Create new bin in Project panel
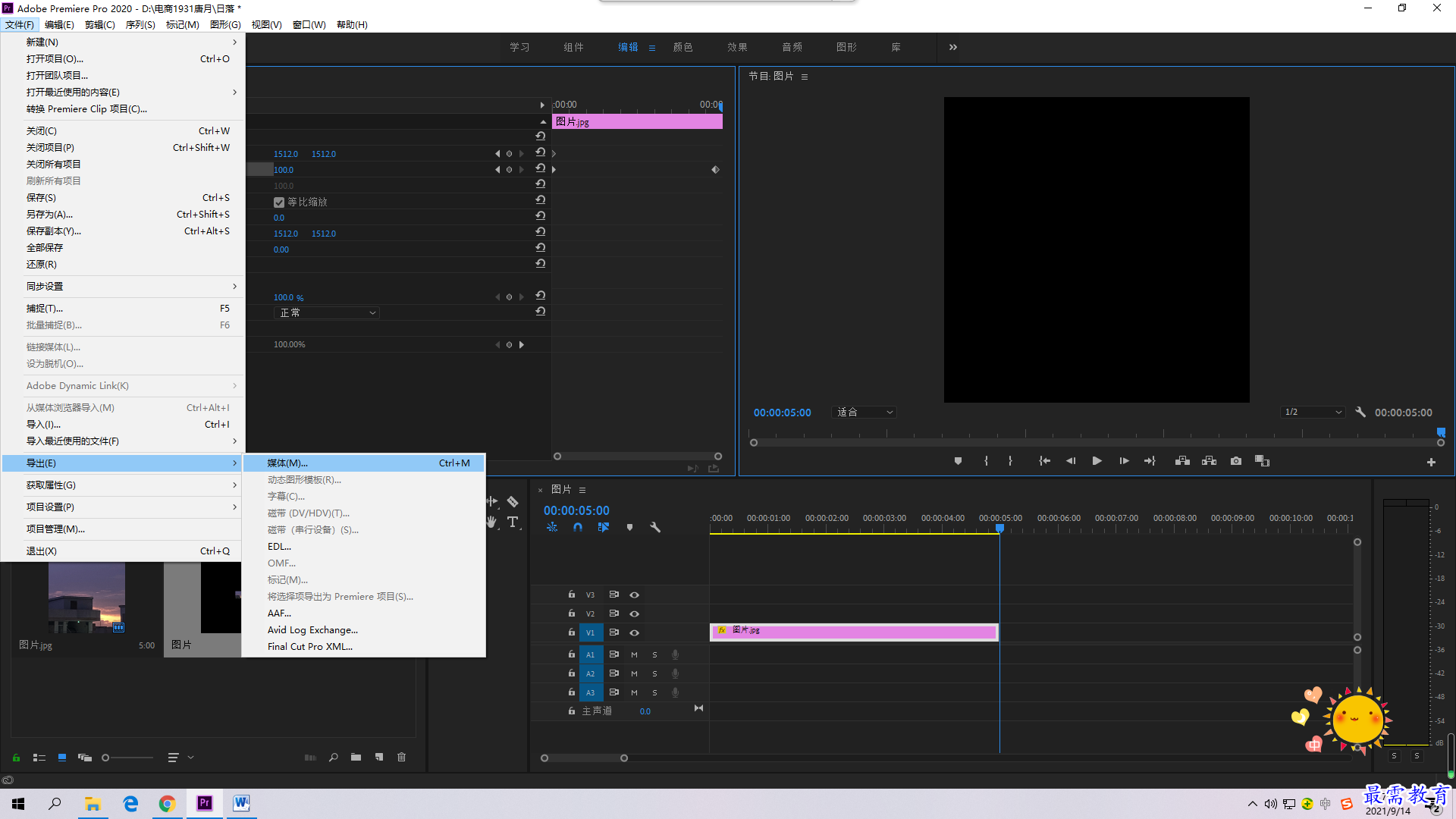 (356, 757)
